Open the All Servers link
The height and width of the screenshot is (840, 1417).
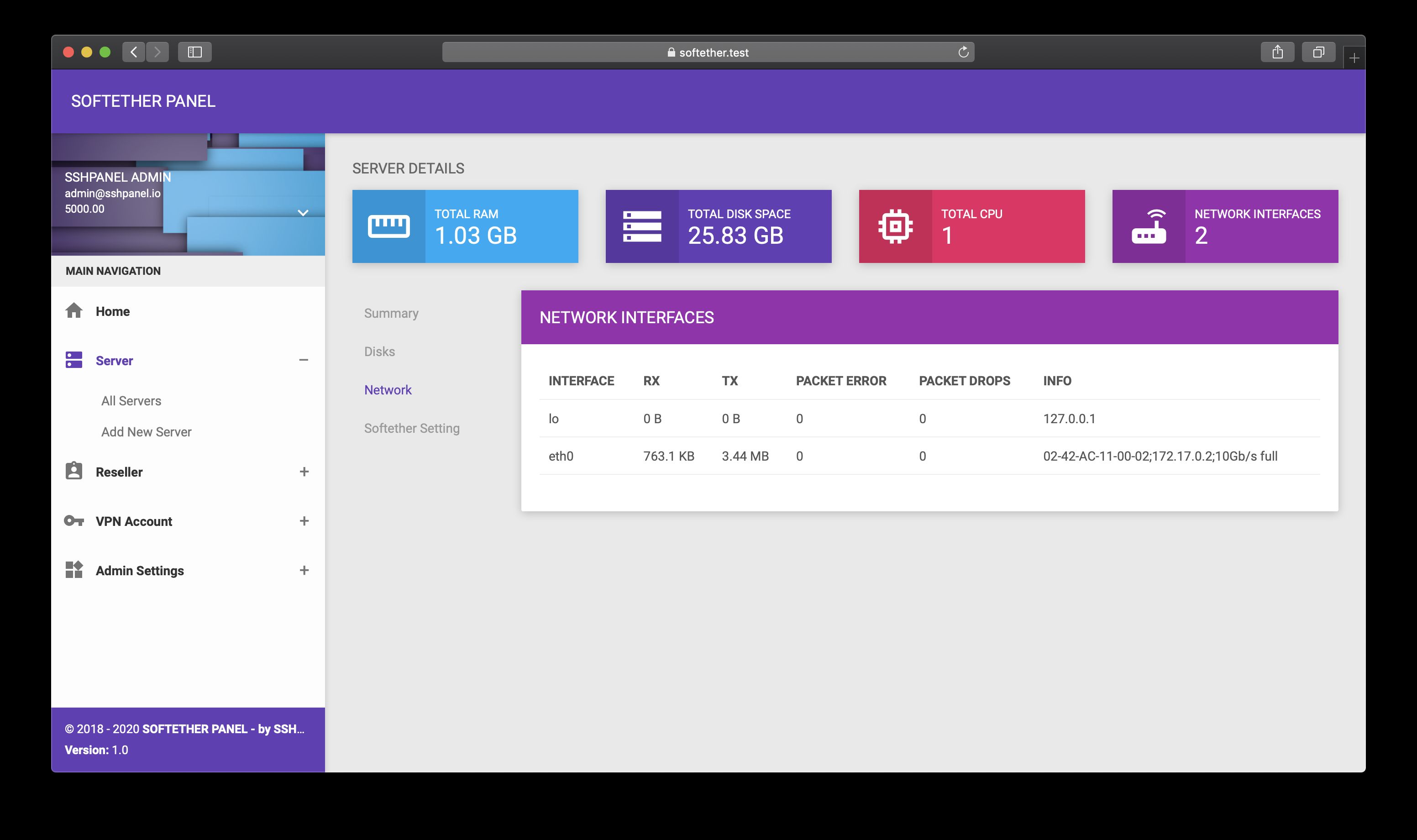point(131,401)
